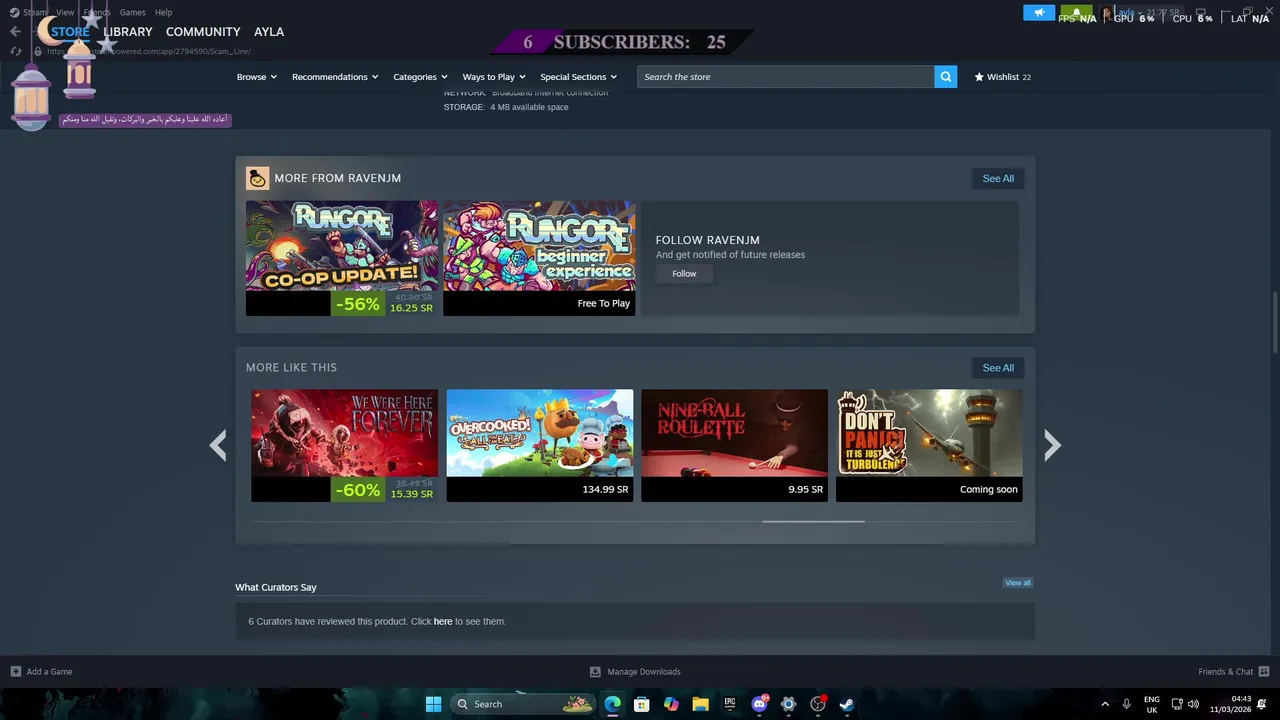Click the Manage Downloads icon
Screen dimensions: 1280x720
point(595,672)
